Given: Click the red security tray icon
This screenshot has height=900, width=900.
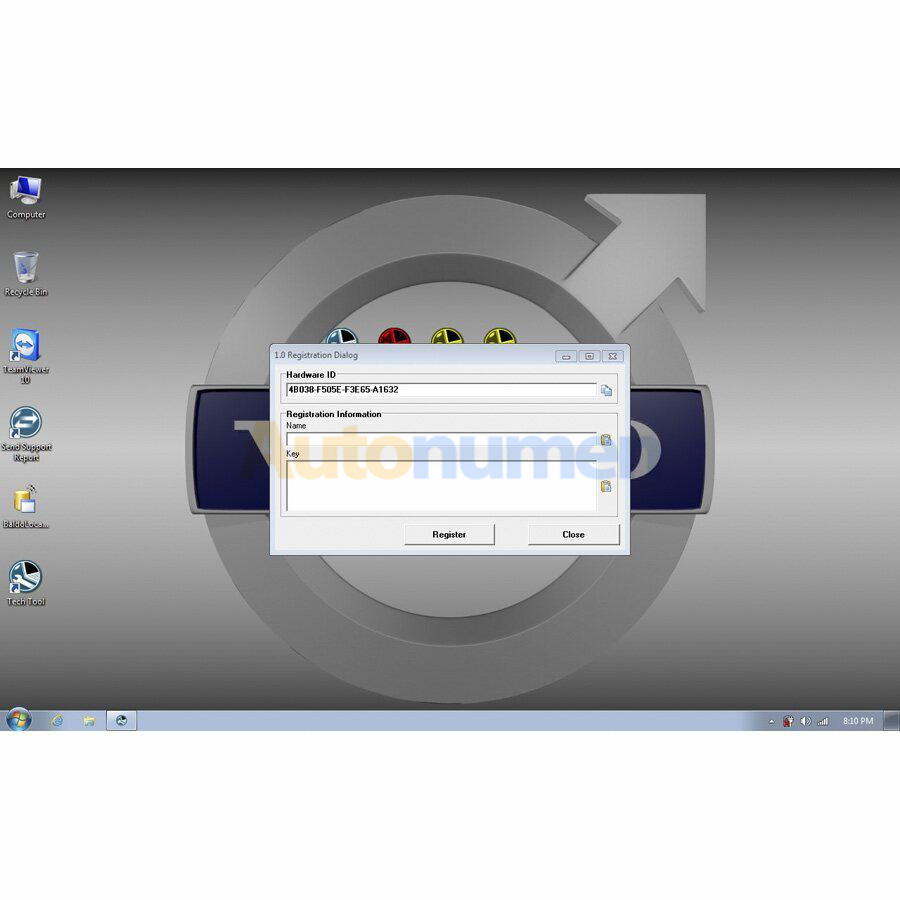Looking at the screenshot, I should (789, 721).
